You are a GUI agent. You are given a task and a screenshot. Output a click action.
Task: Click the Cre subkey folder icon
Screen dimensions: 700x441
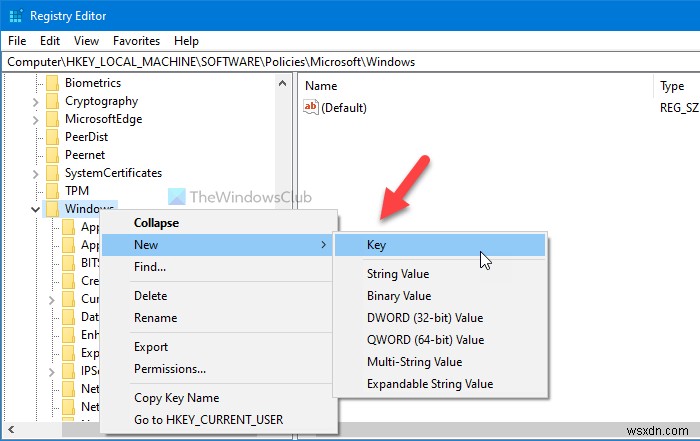click(69, 281)
